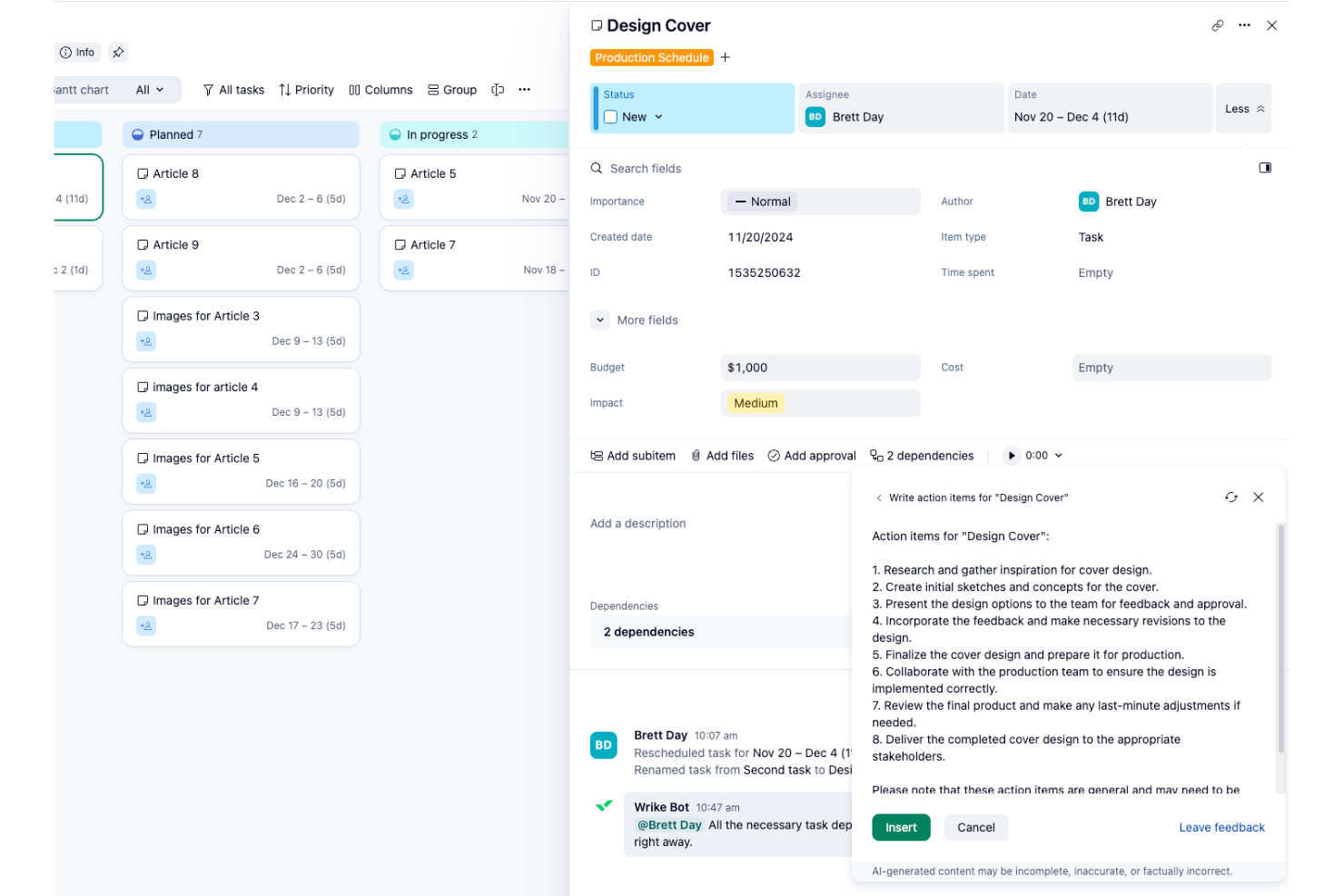Toggle the fields panel layout icon
Screen dimensions: 1344x896
pyautogui.click(x=1265, y=167)
